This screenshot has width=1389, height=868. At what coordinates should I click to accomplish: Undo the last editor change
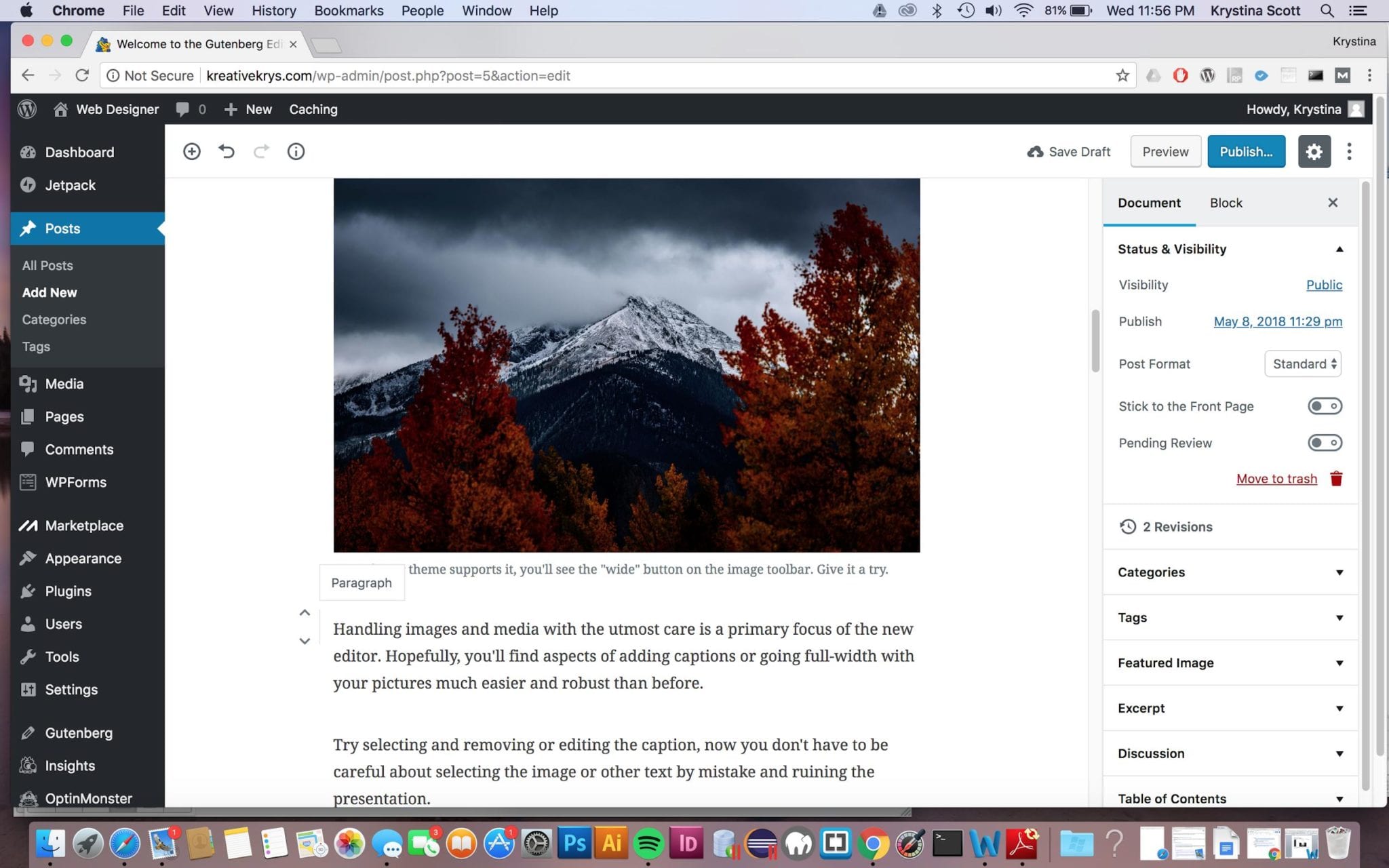pos(227,151)
